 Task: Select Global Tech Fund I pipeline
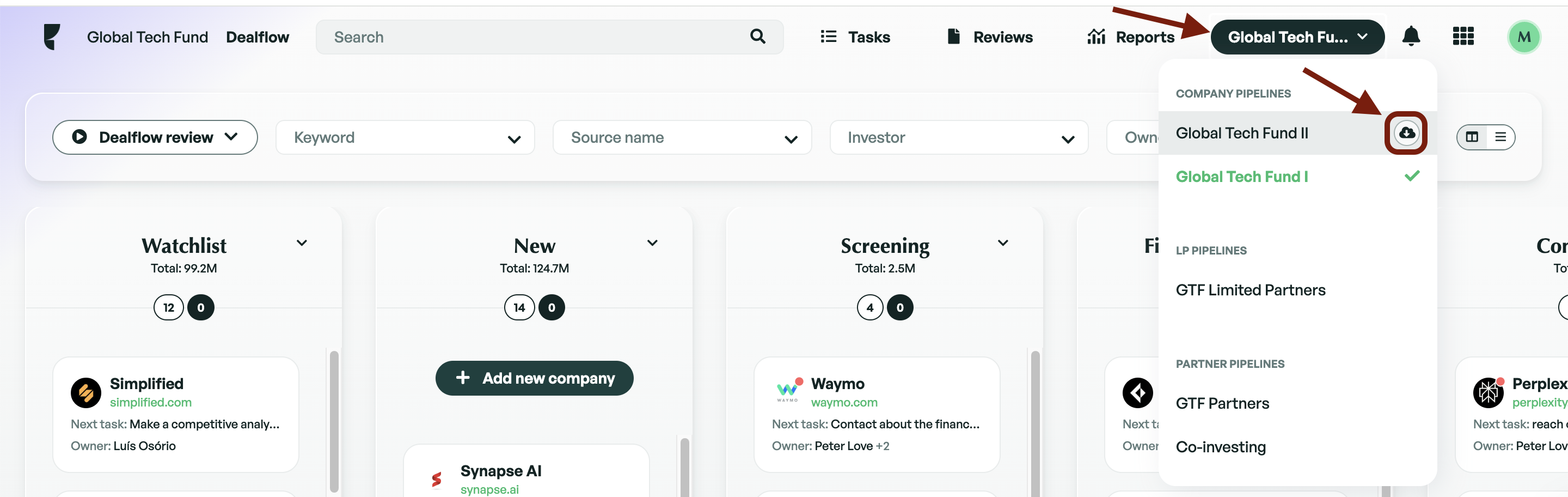(x=1297, y=177)
